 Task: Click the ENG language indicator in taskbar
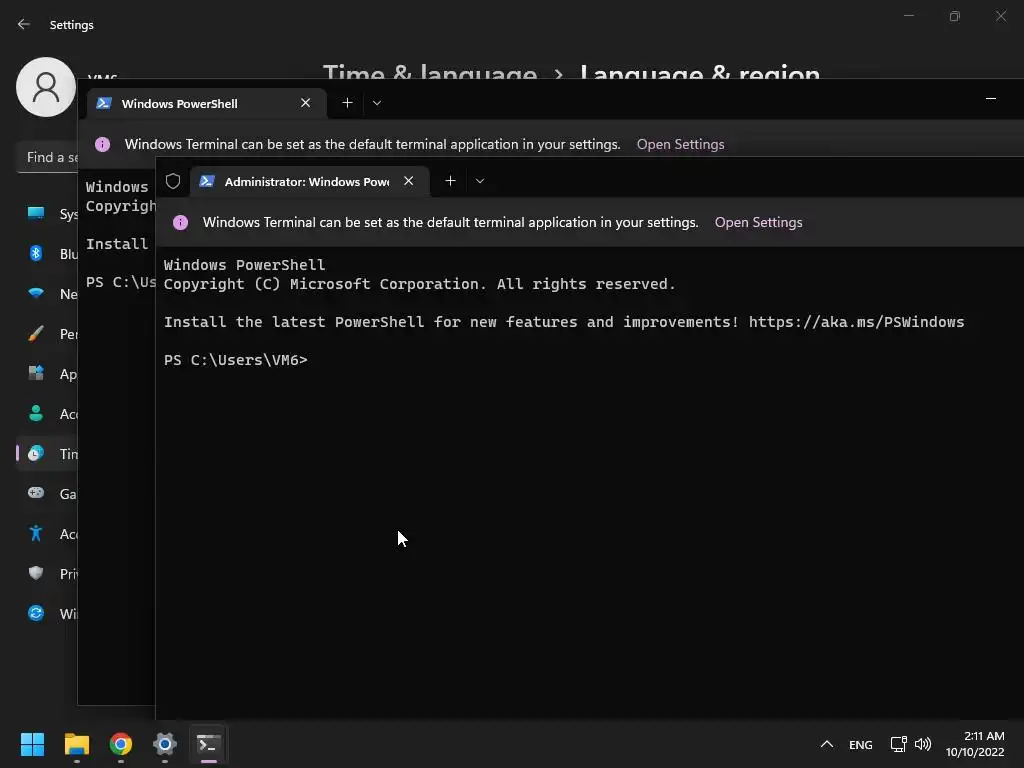click(861, 744)
